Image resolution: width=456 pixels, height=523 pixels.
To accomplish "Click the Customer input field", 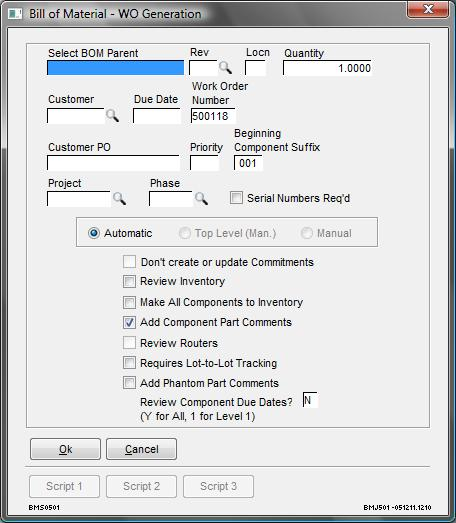I will 76,116.
